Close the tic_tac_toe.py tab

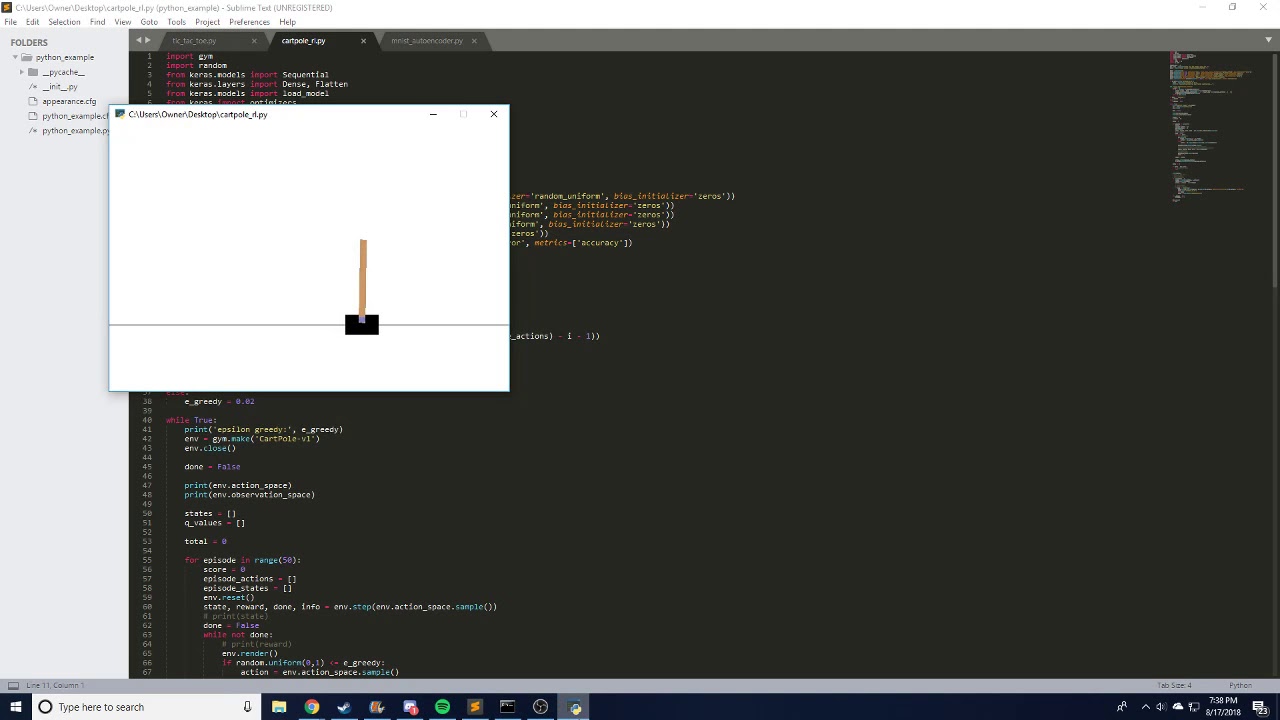(254, 41)
